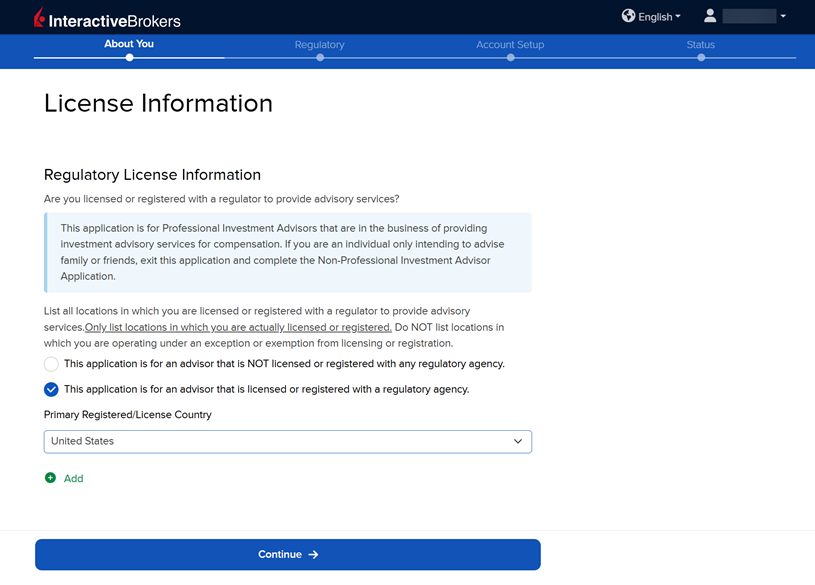The image size is (815, 585).
Task: Click the green plus Add icon
Action: pos(51,478)
